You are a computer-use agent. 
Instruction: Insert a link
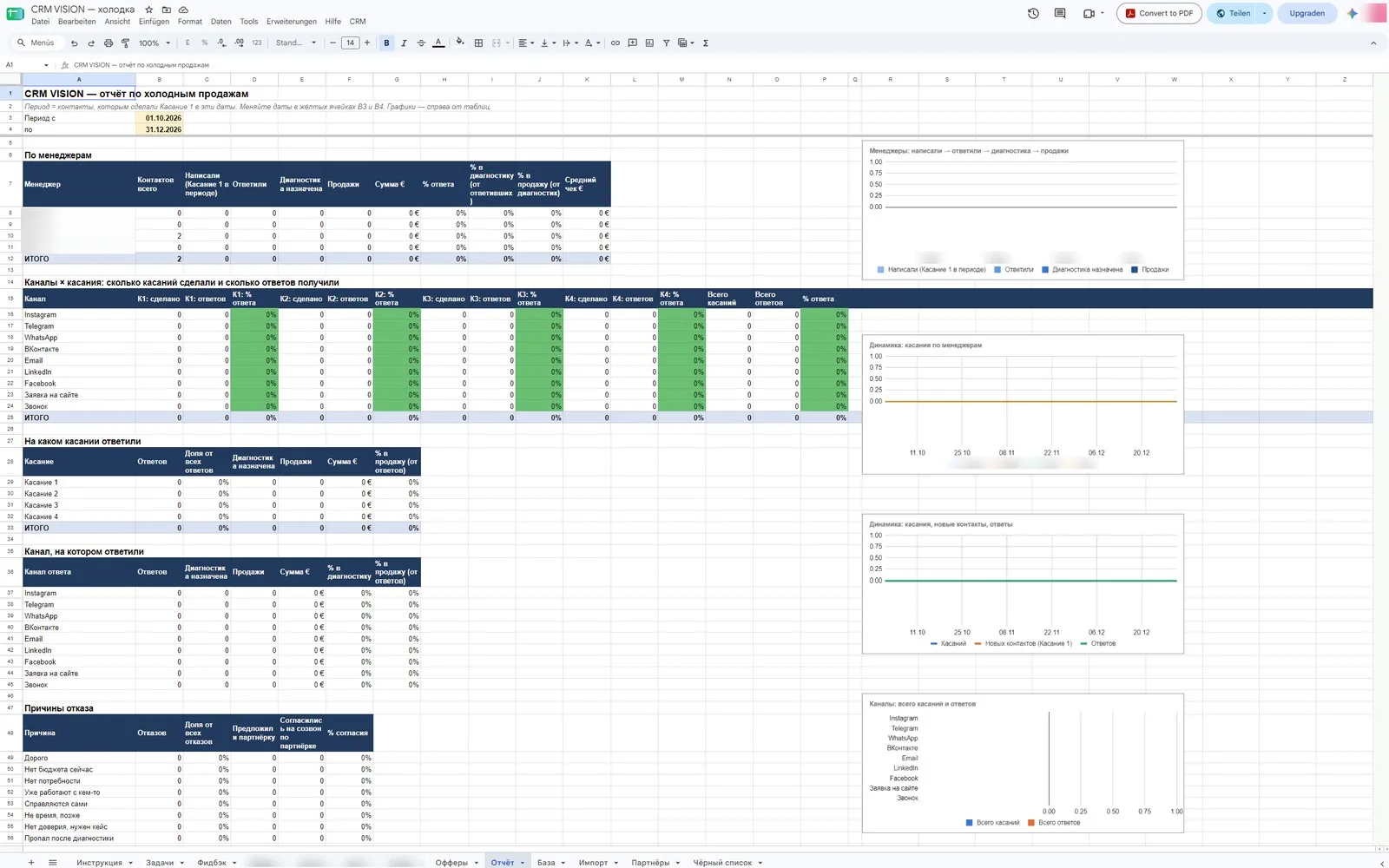(616, 43)
